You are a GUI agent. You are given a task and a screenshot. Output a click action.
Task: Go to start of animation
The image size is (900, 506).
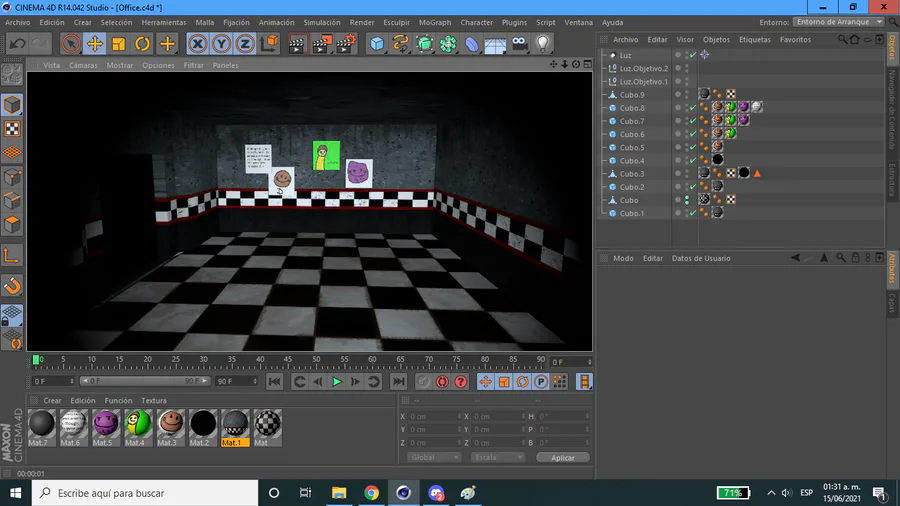click(x=274, y=382)
